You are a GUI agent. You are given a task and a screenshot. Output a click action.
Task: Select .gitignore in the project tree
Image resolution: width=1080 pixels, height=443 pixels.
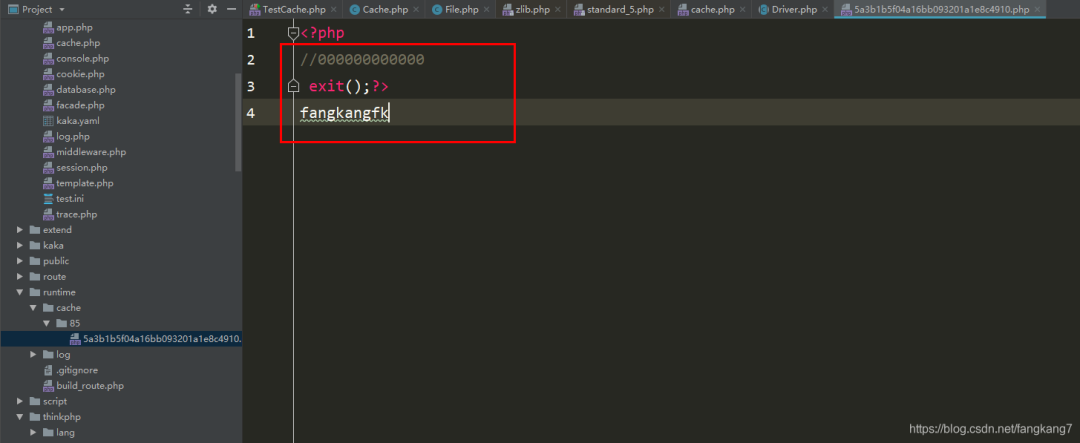[x=77, y=370]
